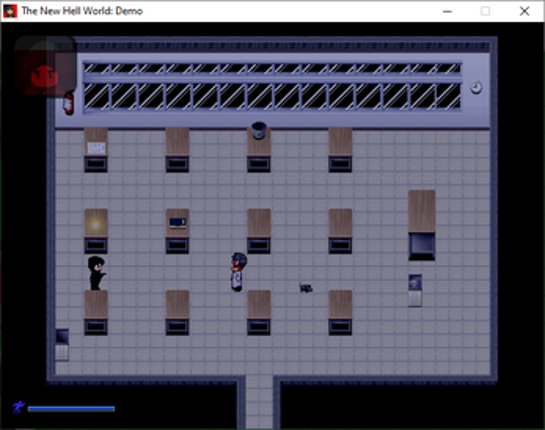The image size is (545, 430).
Task: Close the game window
Action: click(524, 11)
